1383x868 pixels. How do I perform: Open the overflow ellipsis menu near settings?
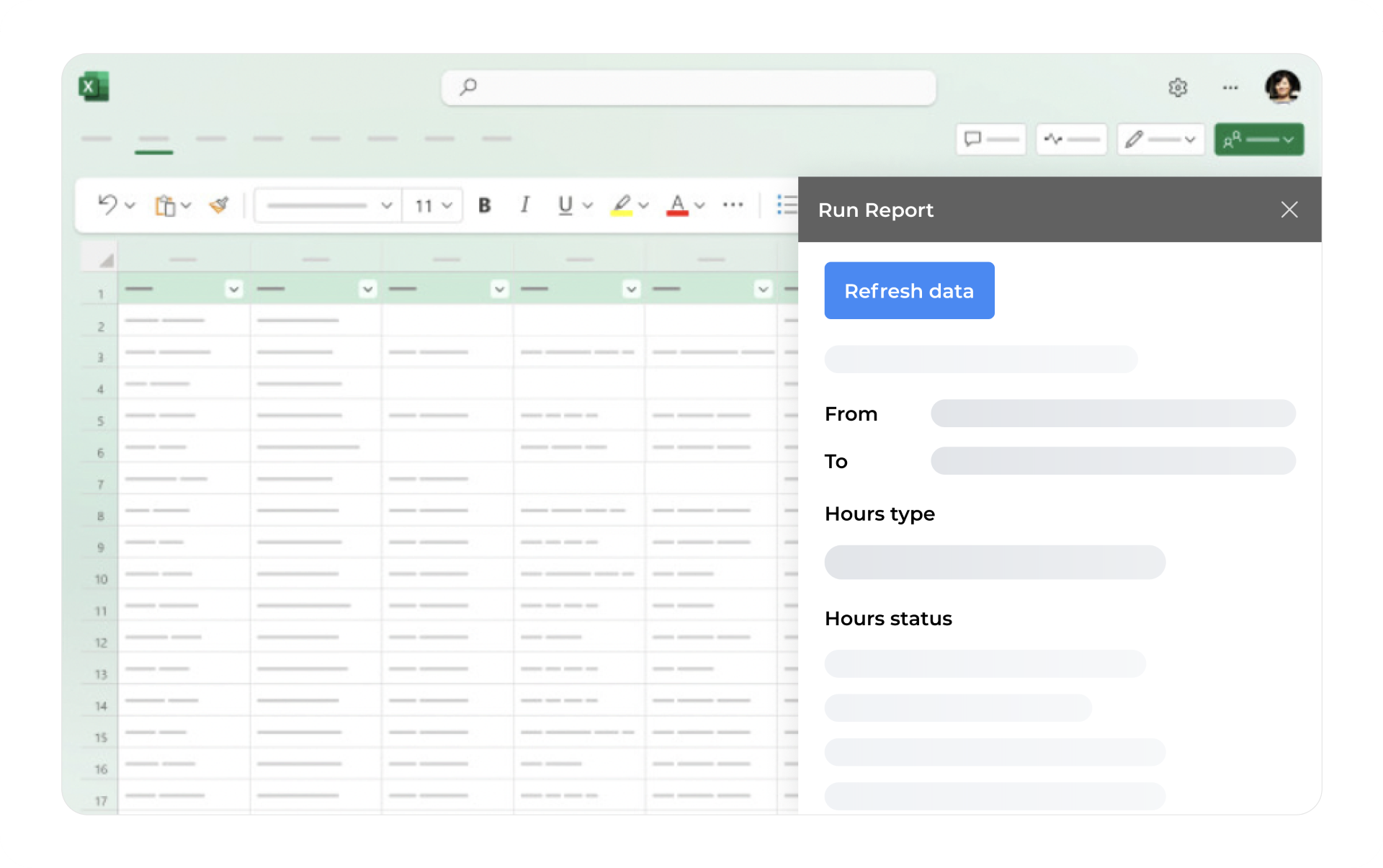pyautogui.click(x=1230, y=87)
